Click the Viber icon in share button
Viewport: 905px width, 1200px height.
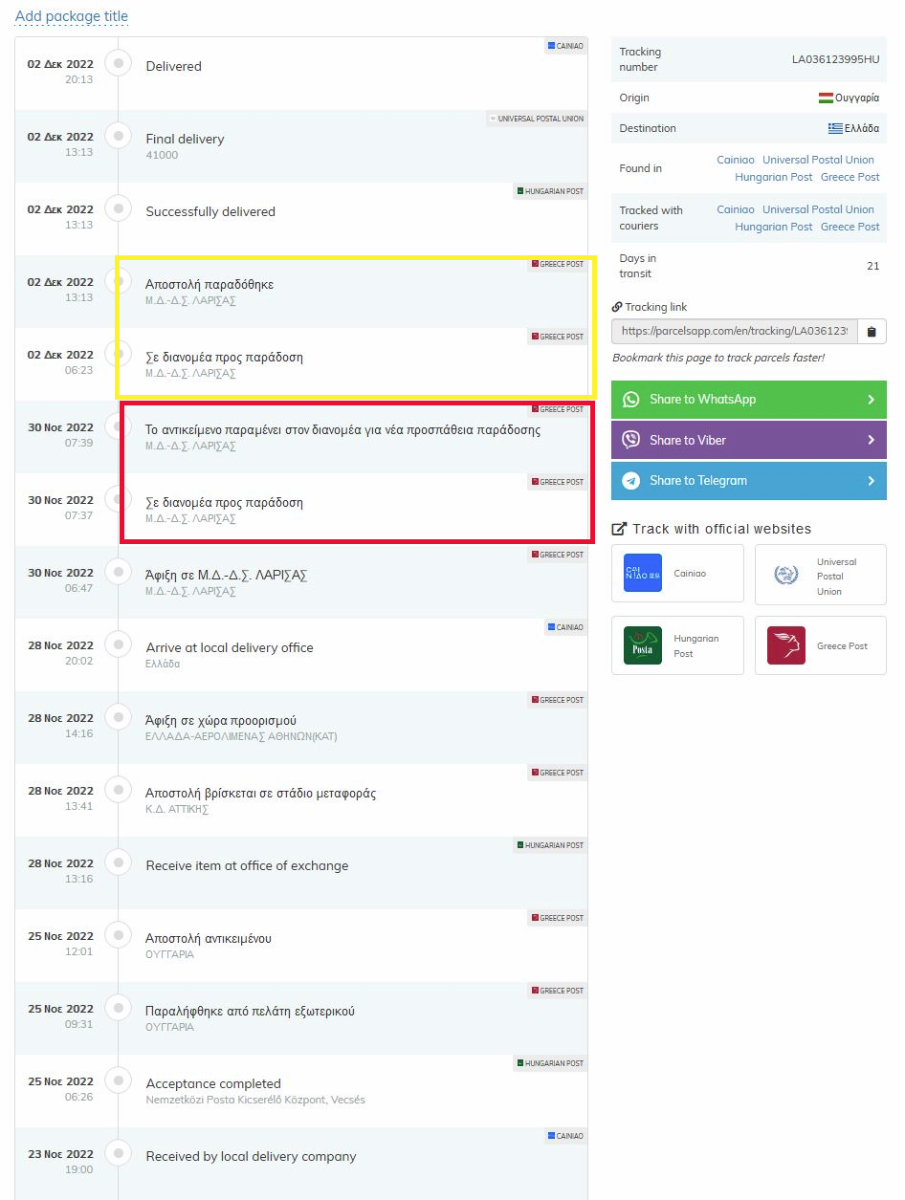click(631, 440)
